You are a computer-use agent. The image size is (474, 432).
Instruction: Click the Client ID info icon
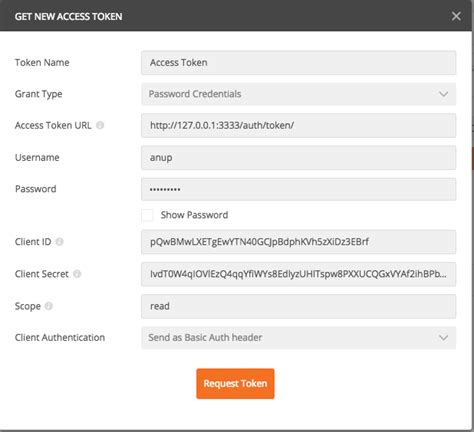(59, 242)
